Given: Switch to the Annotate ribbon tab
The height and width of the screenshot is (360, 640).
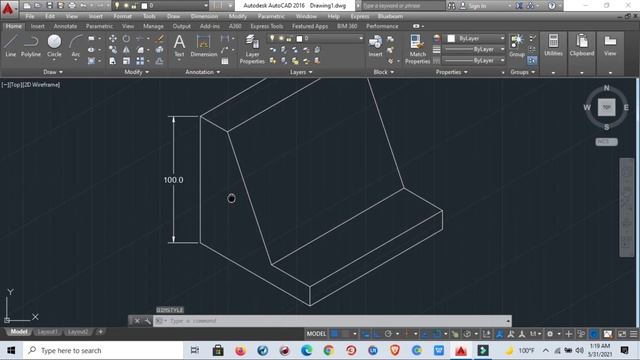Looking at the screenshot, I should 65,26.
